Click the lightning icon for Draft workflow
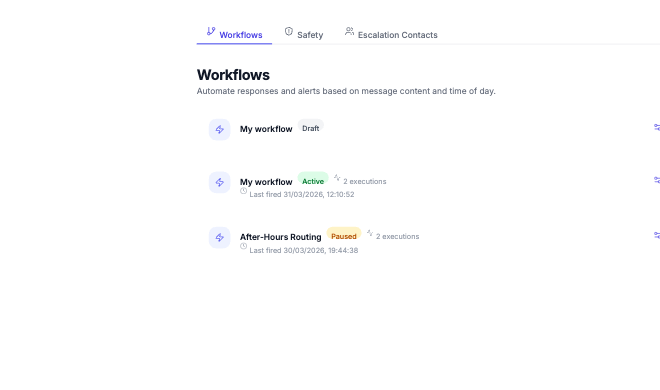Image resolution: width=660 pixels, height=390 pixels. coord(220,129)
